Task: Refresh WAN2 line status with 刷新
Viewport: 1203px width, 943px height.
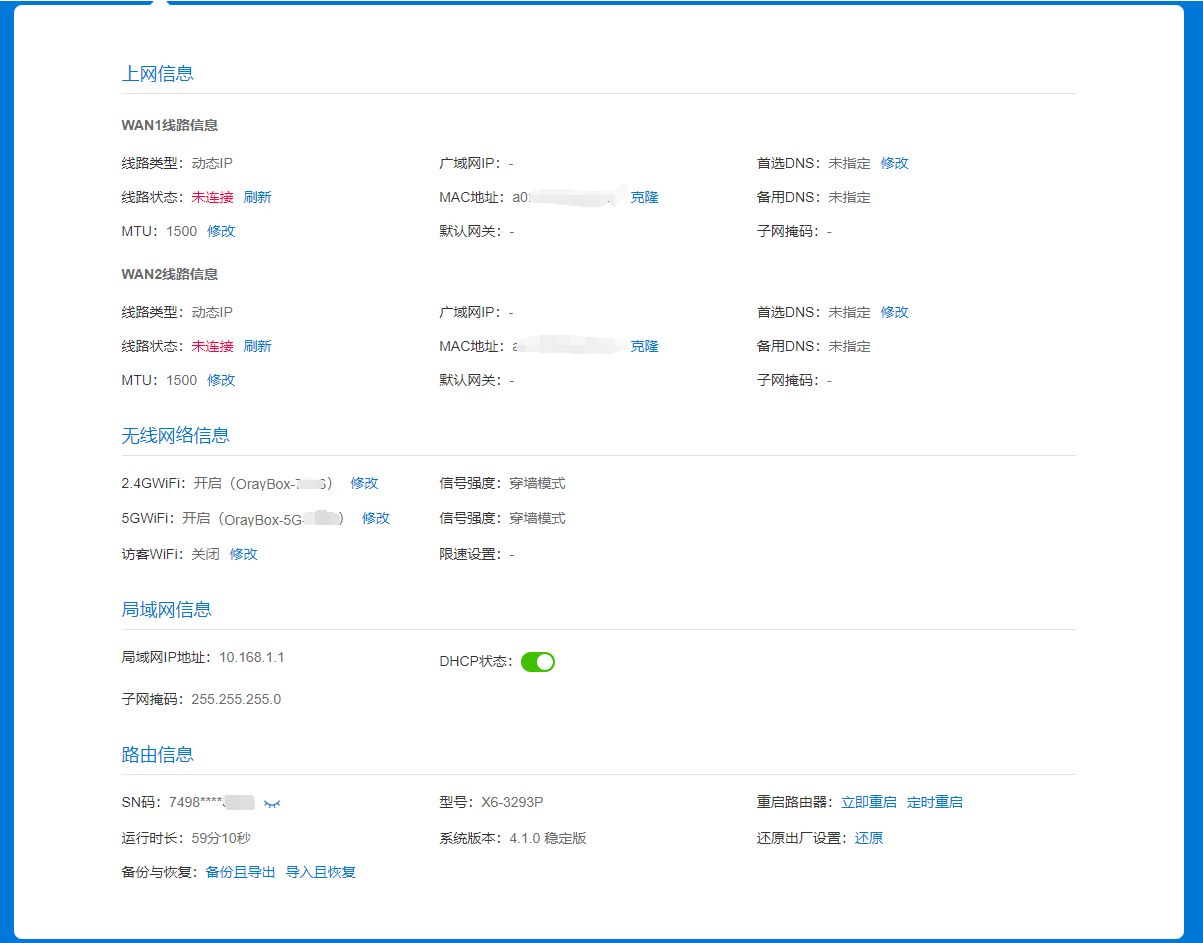Action: tap(257, 346)
